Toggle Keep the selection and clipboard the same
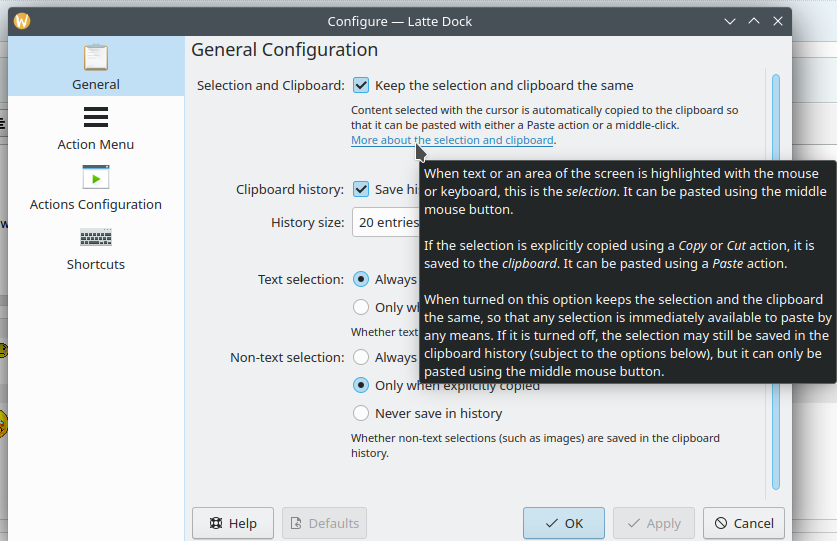This screenshot has width=837, height=541. coord(361,86)
